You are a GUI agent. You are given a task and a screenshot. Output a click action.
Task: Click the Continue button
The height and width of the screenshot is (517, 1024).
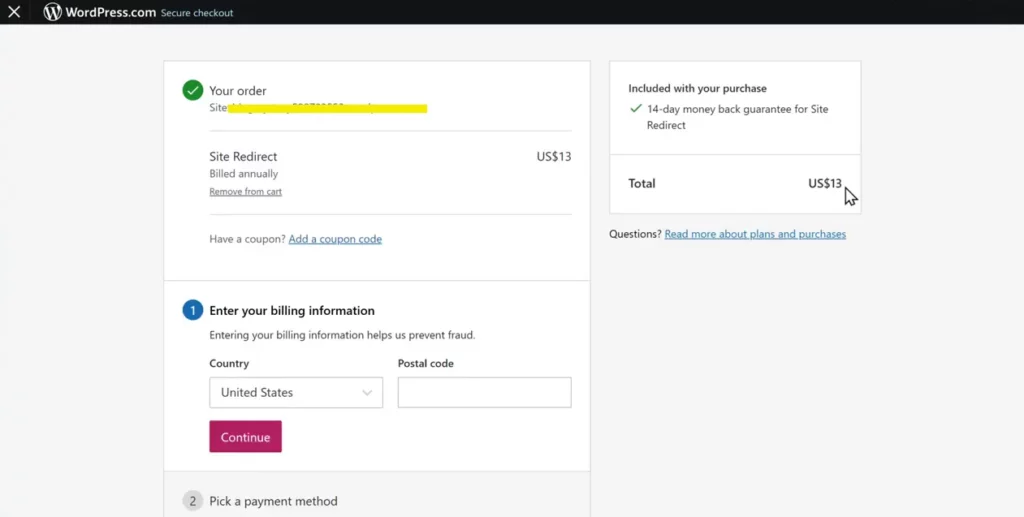[246, 437]
